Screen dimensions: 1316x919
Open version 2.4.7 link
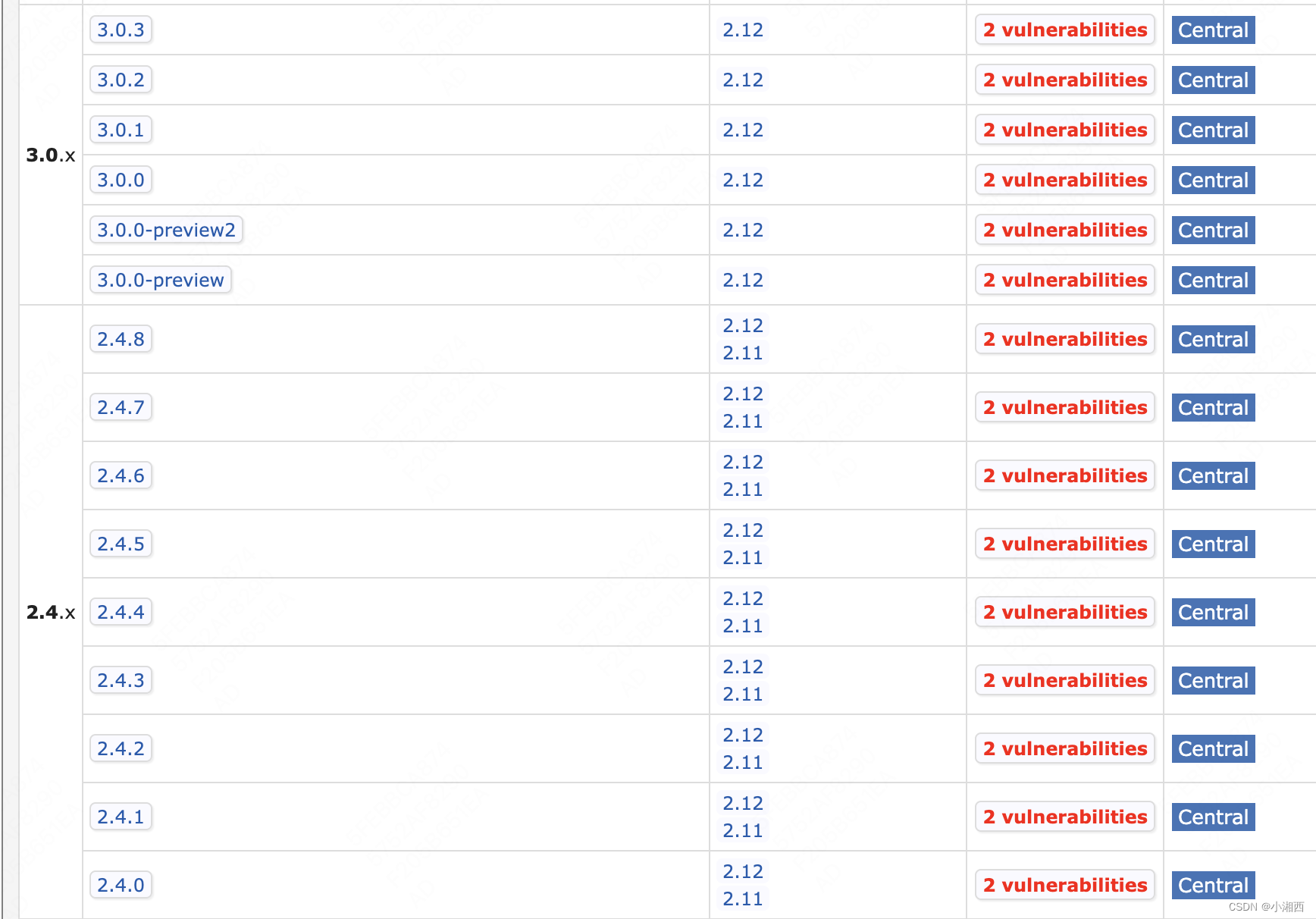(x=121, y=407)
